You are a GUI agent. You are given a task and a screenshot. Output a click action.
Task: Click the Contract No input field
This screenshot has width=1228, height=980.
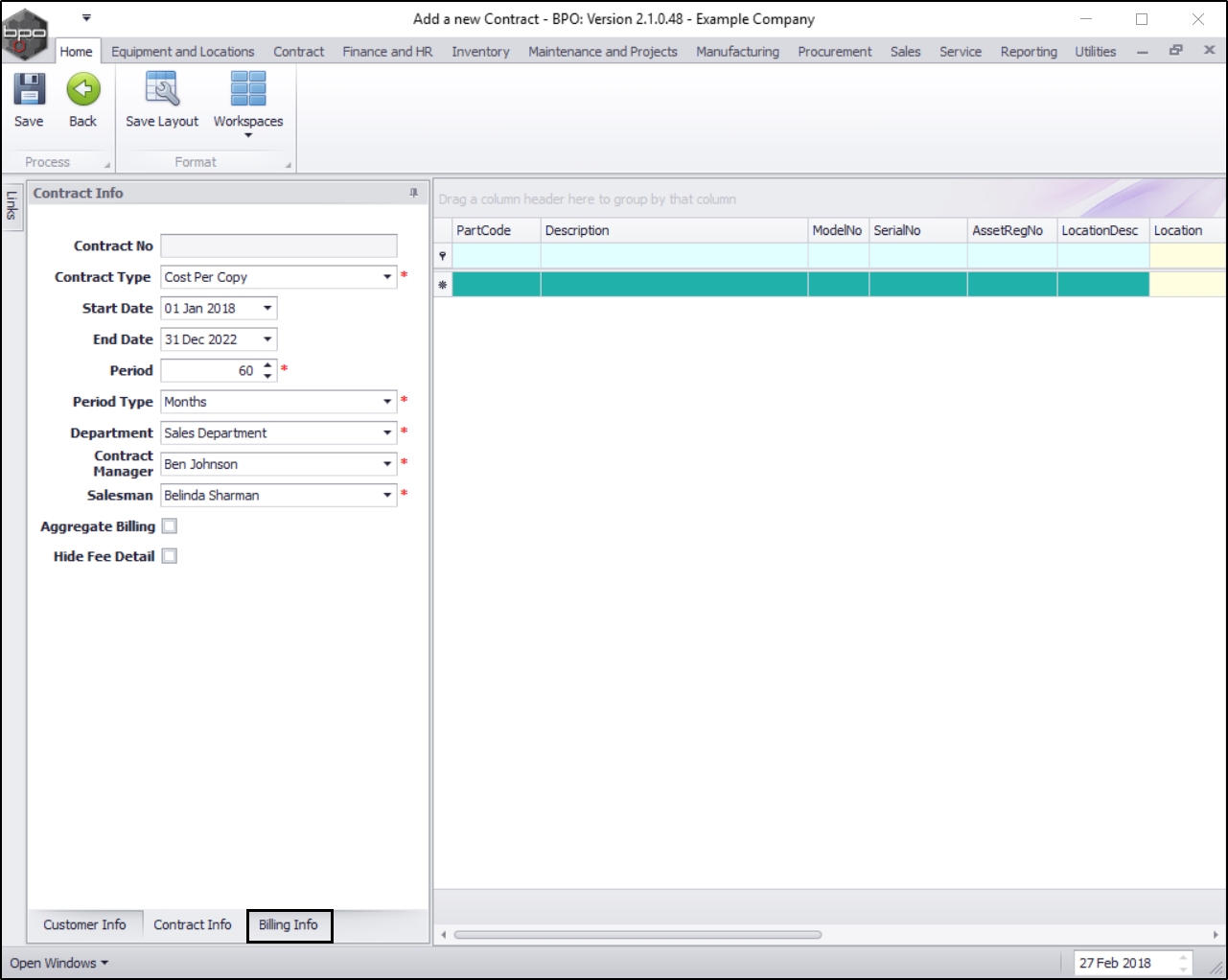(279, 246)
